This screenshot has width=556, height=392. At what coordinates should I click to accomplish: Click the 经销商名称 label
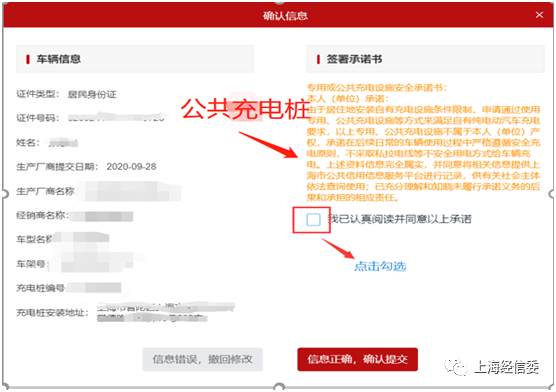[42, 215]
